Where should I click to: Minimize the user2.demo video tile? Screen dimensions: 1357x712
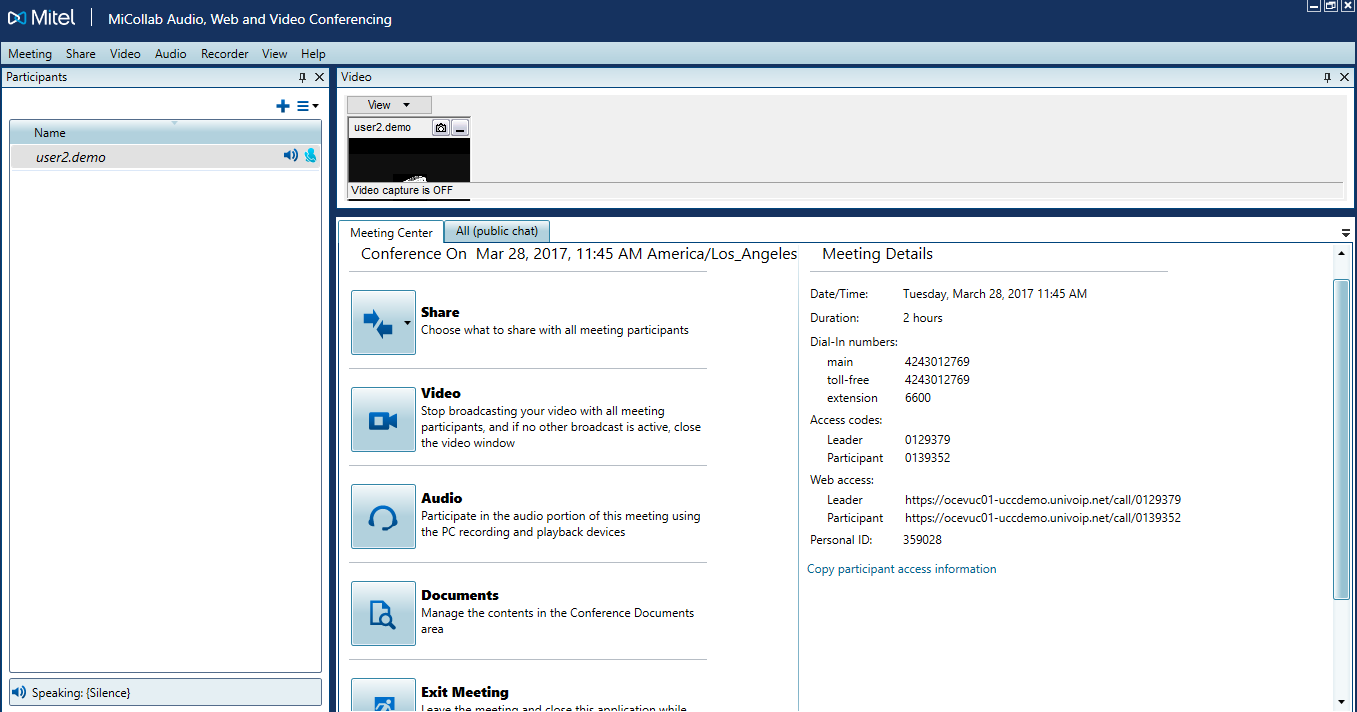point(460,128)
